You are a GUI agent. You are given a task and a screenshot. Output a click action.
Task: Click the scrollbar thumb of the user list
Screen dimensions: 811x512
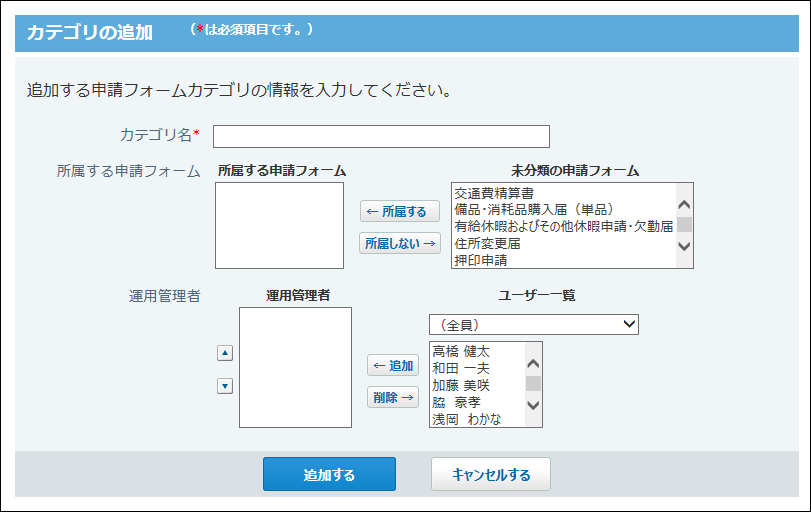(533, 383)
